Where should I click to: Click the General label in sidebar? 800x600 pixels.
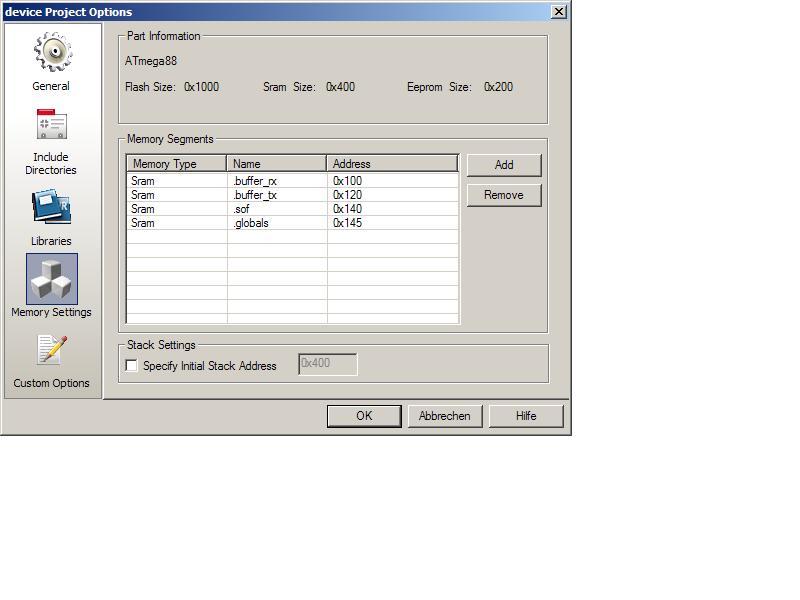[51, 86]
